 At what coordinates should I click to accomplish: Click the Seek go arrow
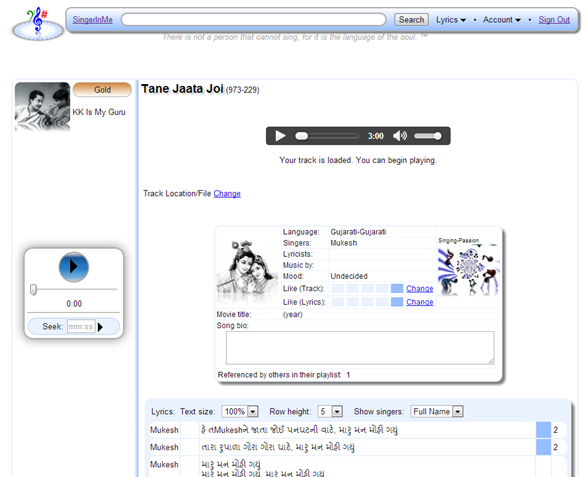tap(100, 327)
